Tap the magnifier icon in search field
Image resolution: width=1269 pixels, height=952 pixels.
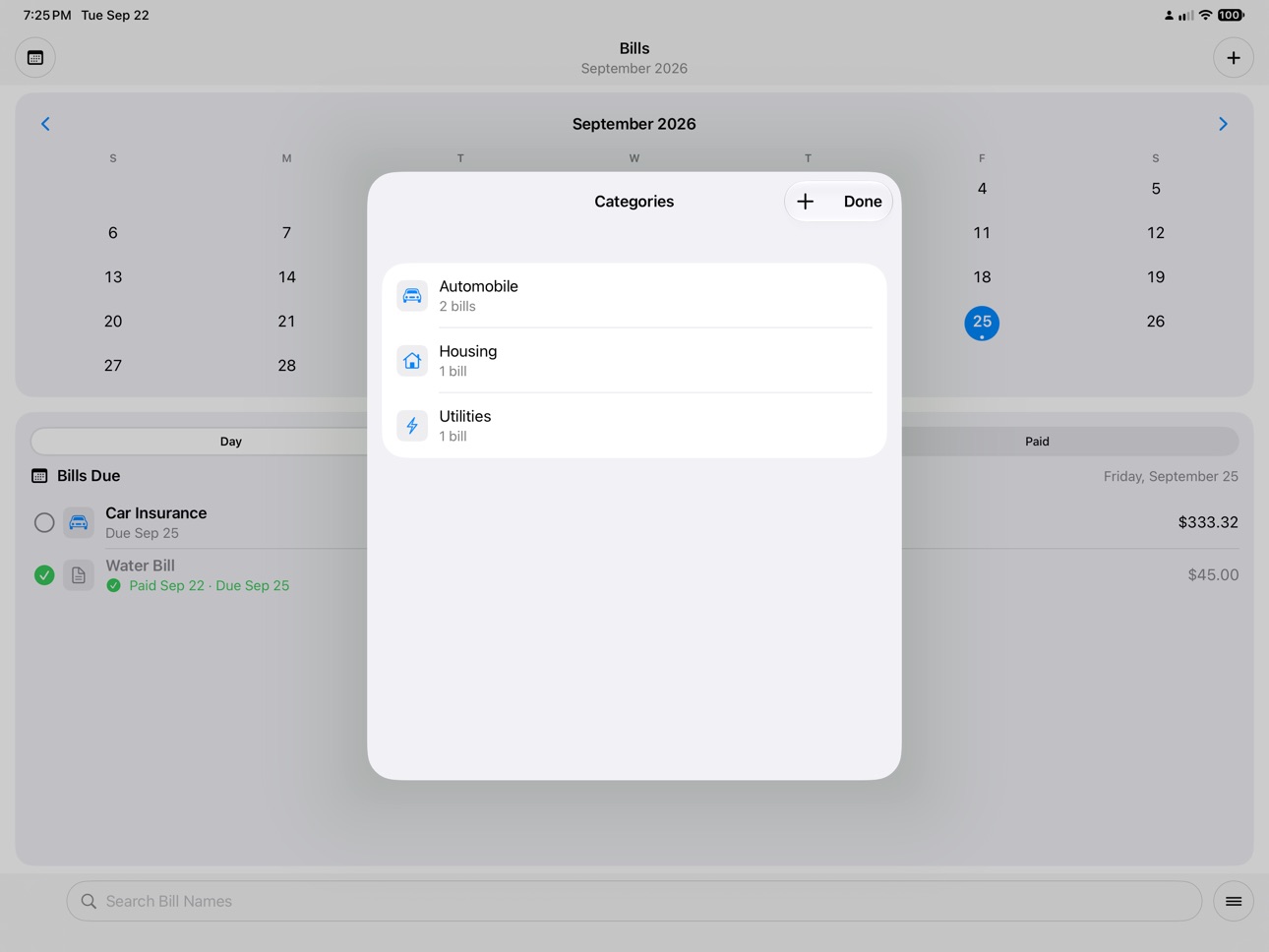[89, 901]
